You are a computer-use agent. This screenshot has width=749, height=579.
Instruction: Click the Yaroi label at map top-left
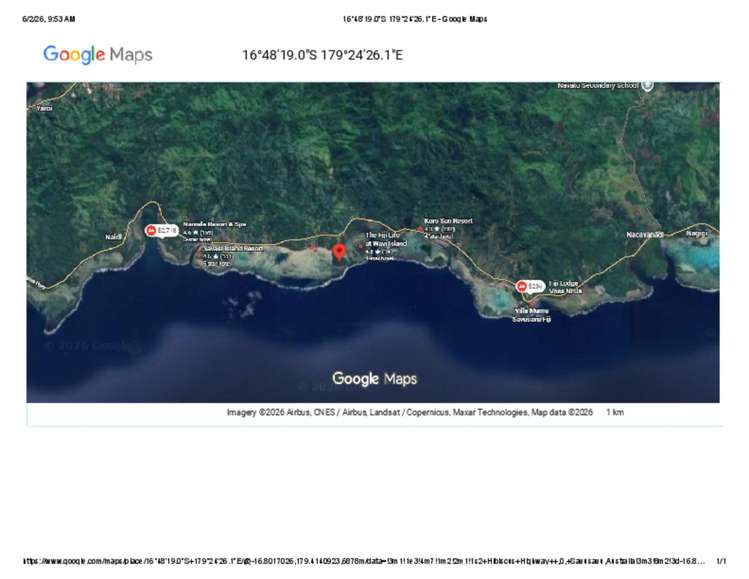click(x=44, y=108)
